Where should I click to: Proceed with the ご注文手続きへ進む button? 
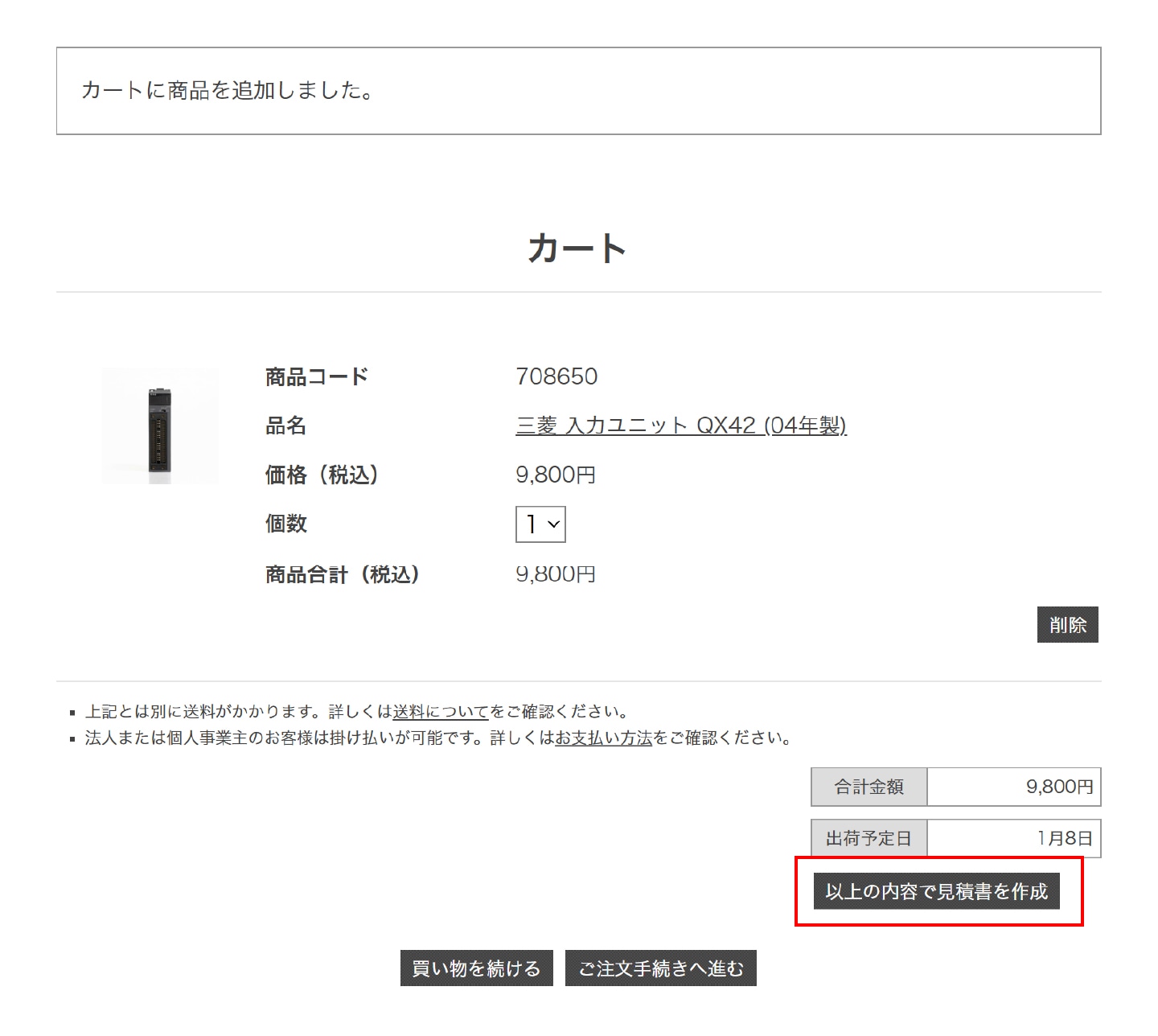pos(660,968)
